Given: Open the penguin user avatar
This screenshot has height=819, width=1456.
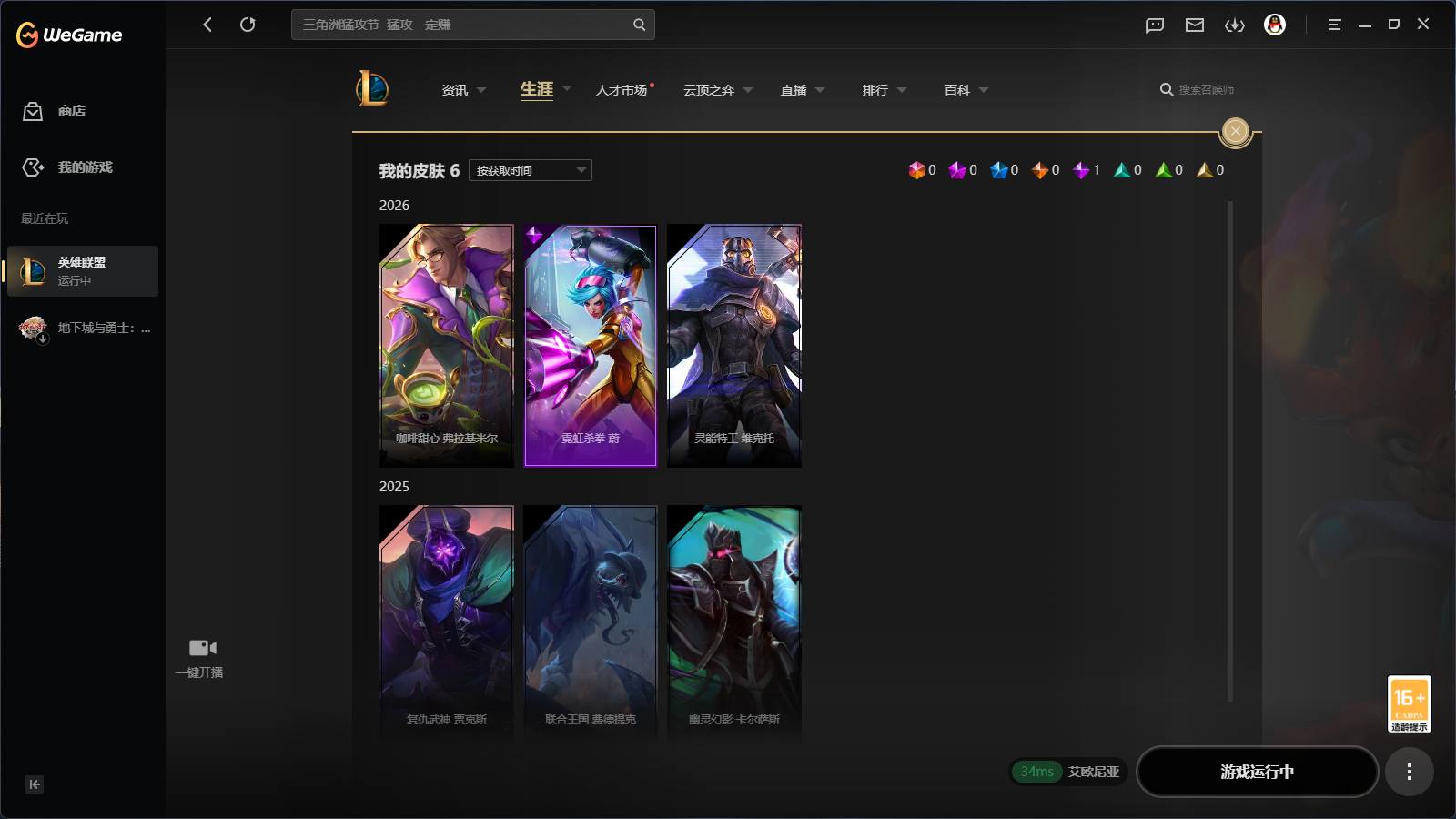Looking at the screenshot, I should [1275, 25].
